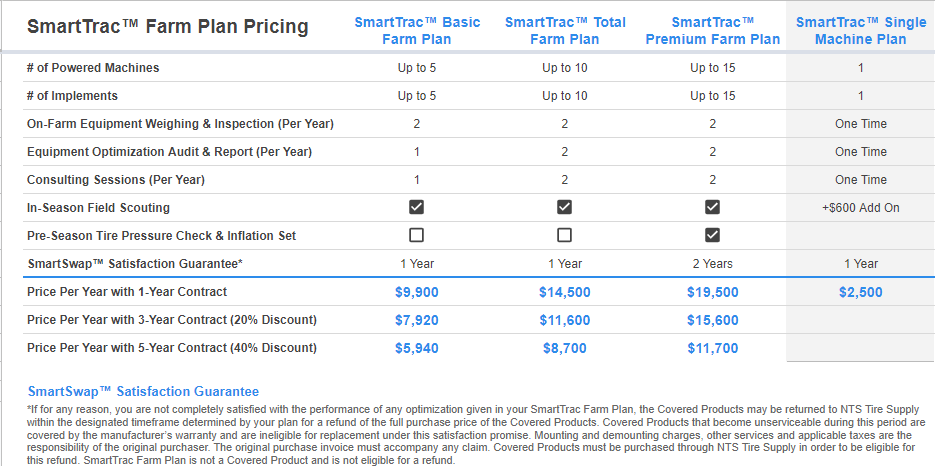Click the 3-Year Contract 20% Discount row label
The image size is (935, 466).
click(x=172, y=320)
